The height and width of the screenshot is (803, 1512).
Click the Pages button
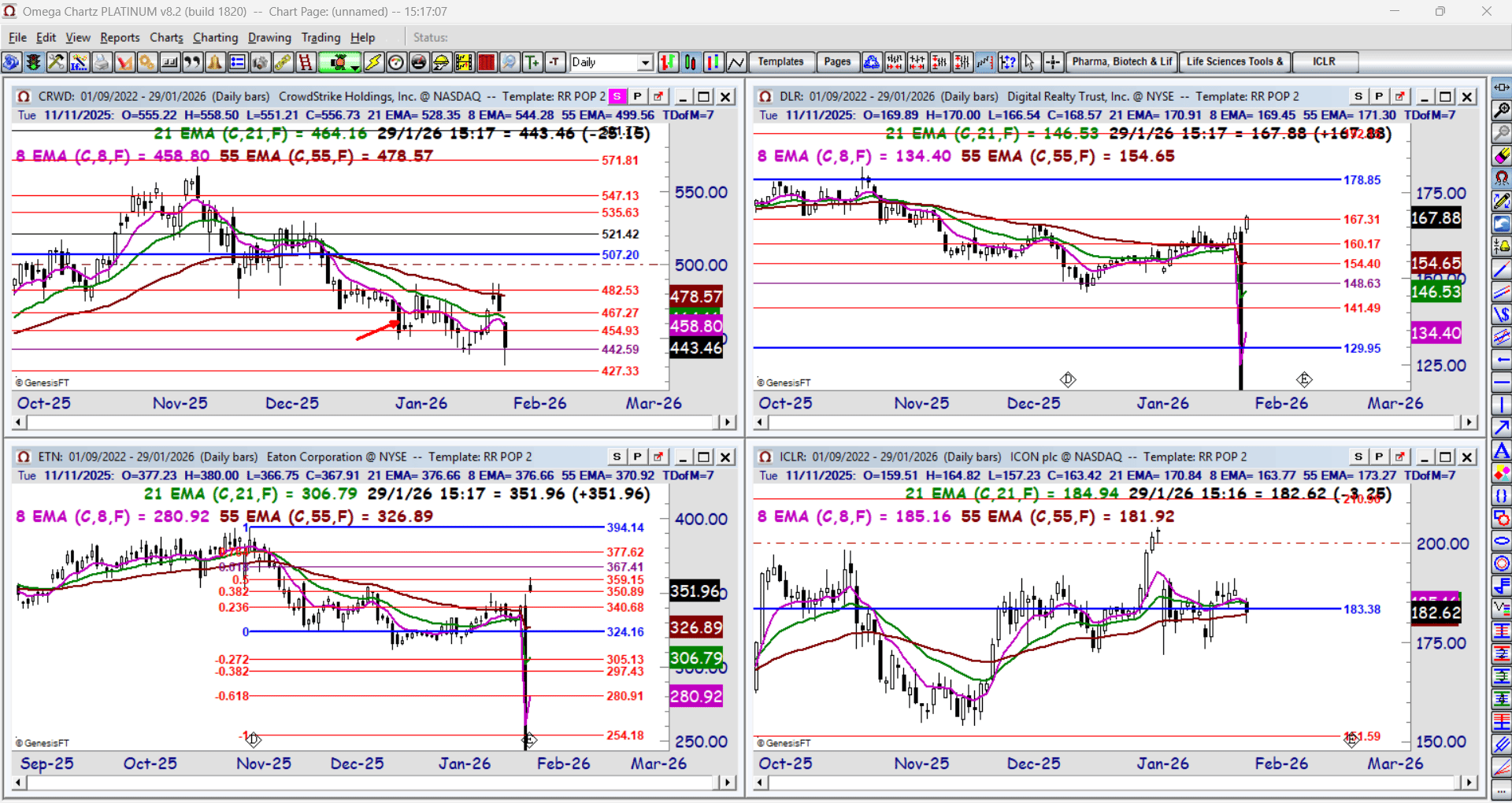[x=837, y=62]
